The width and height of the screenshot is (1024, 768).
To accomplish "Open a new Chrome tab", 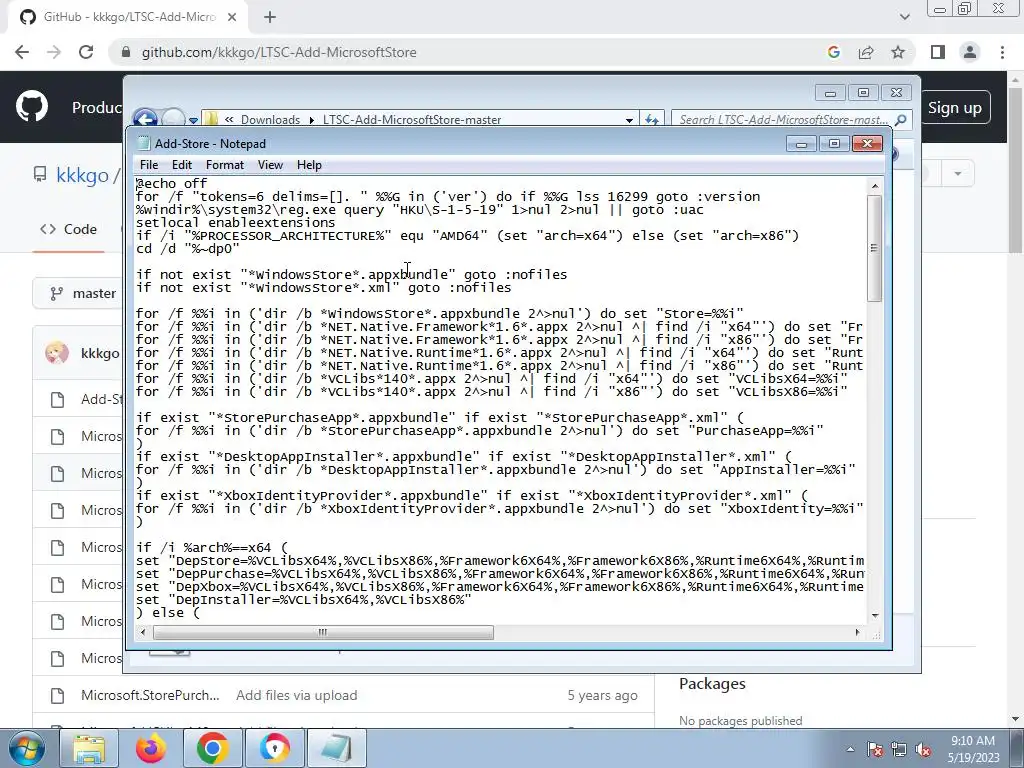I will tap(270, 17).
